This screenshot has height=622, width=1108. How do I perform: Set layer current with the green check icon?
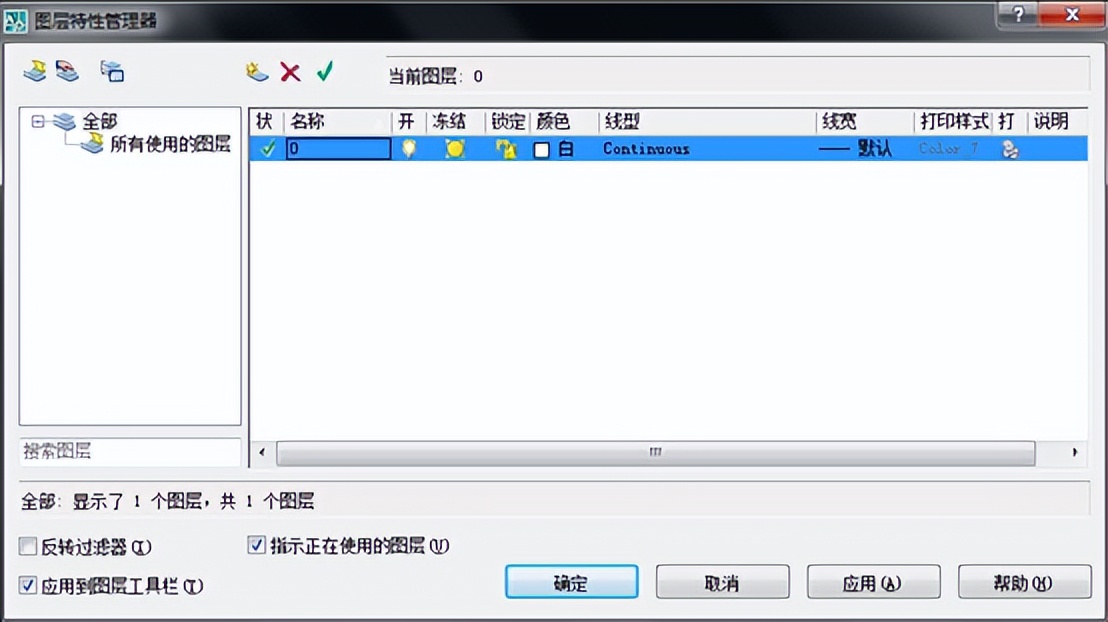click(324, 72)
